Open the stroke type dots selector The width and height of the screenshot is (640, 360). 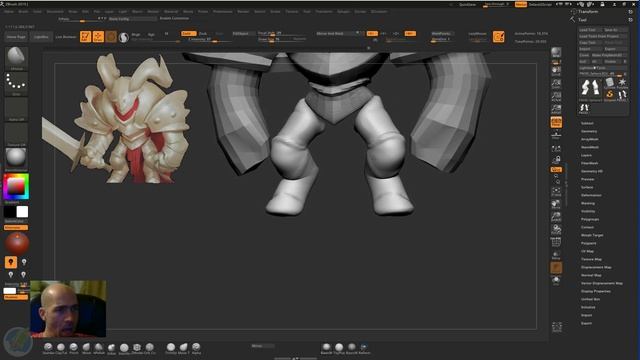(x=16, y=84)
